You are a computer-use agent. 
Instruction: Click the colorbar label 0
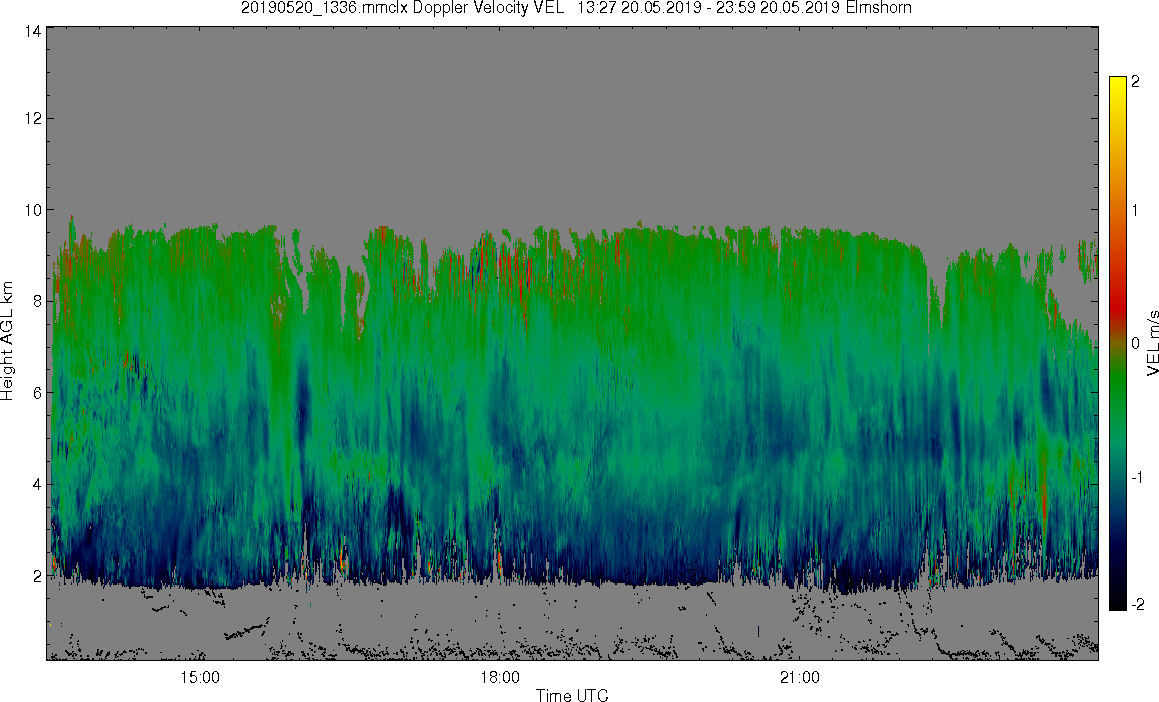click(1136, 344)
